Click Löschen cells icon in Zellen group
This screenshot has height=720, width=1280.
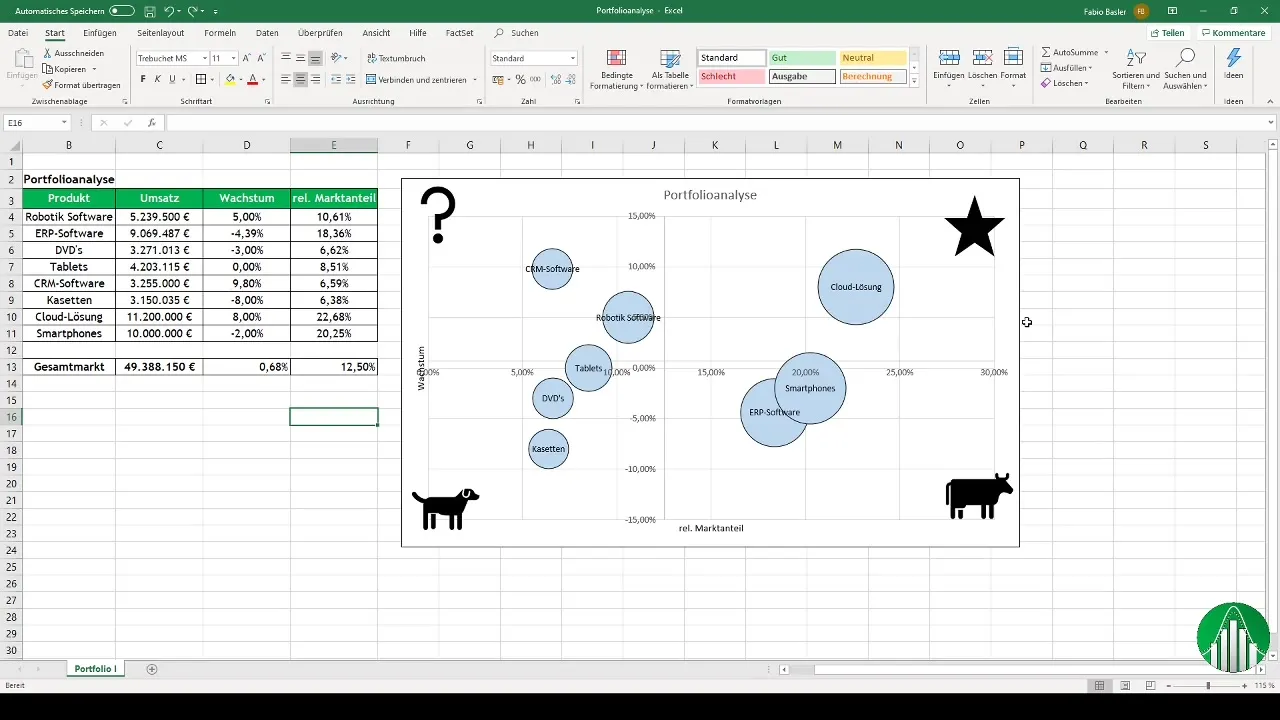click(982, 58)
